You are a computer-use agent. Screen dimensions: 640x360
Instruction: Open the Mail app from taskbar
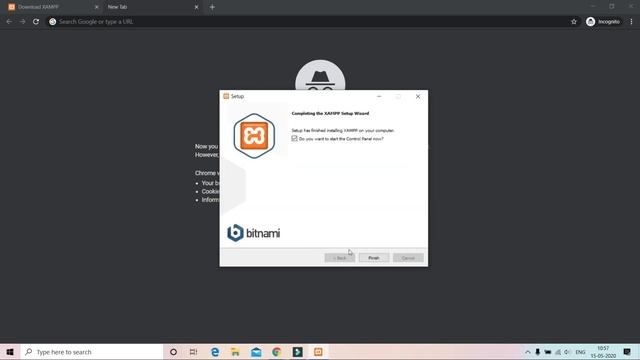256,352
